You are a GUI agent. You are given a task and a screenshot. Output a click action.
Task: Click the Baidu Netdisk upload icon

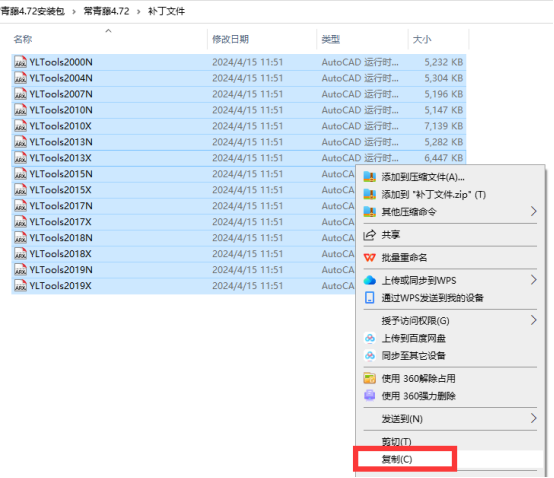[370, 338]
